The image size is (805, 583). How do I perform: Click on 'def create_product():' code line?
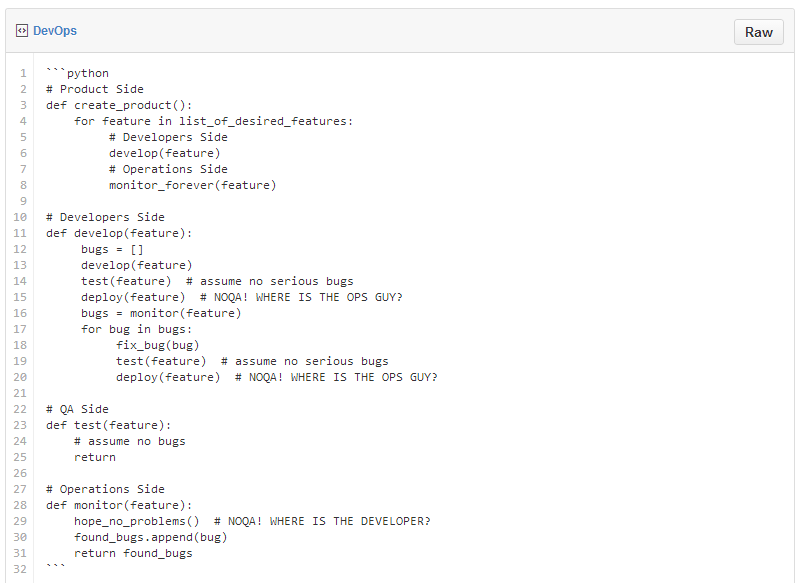[119, 105]
